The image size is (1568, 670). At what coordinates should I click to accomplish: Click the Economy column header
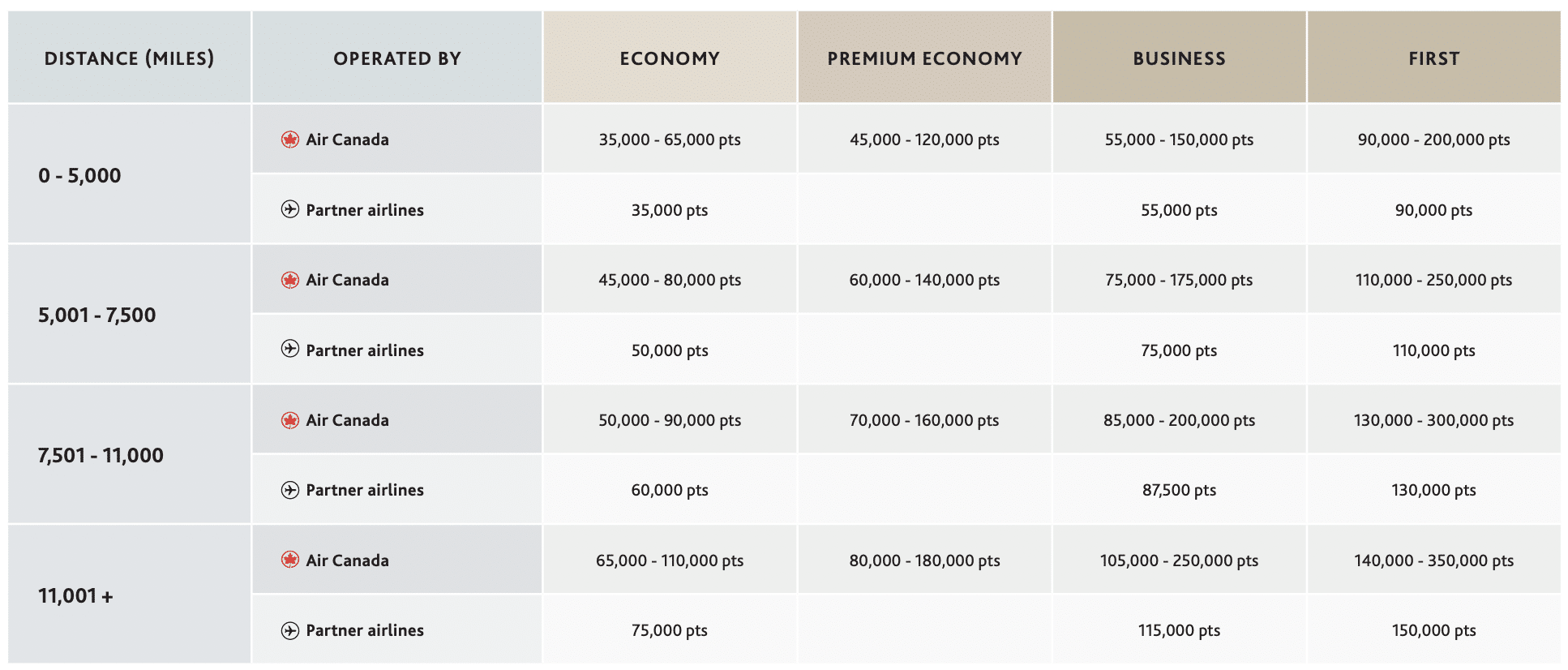pos(670,58)
